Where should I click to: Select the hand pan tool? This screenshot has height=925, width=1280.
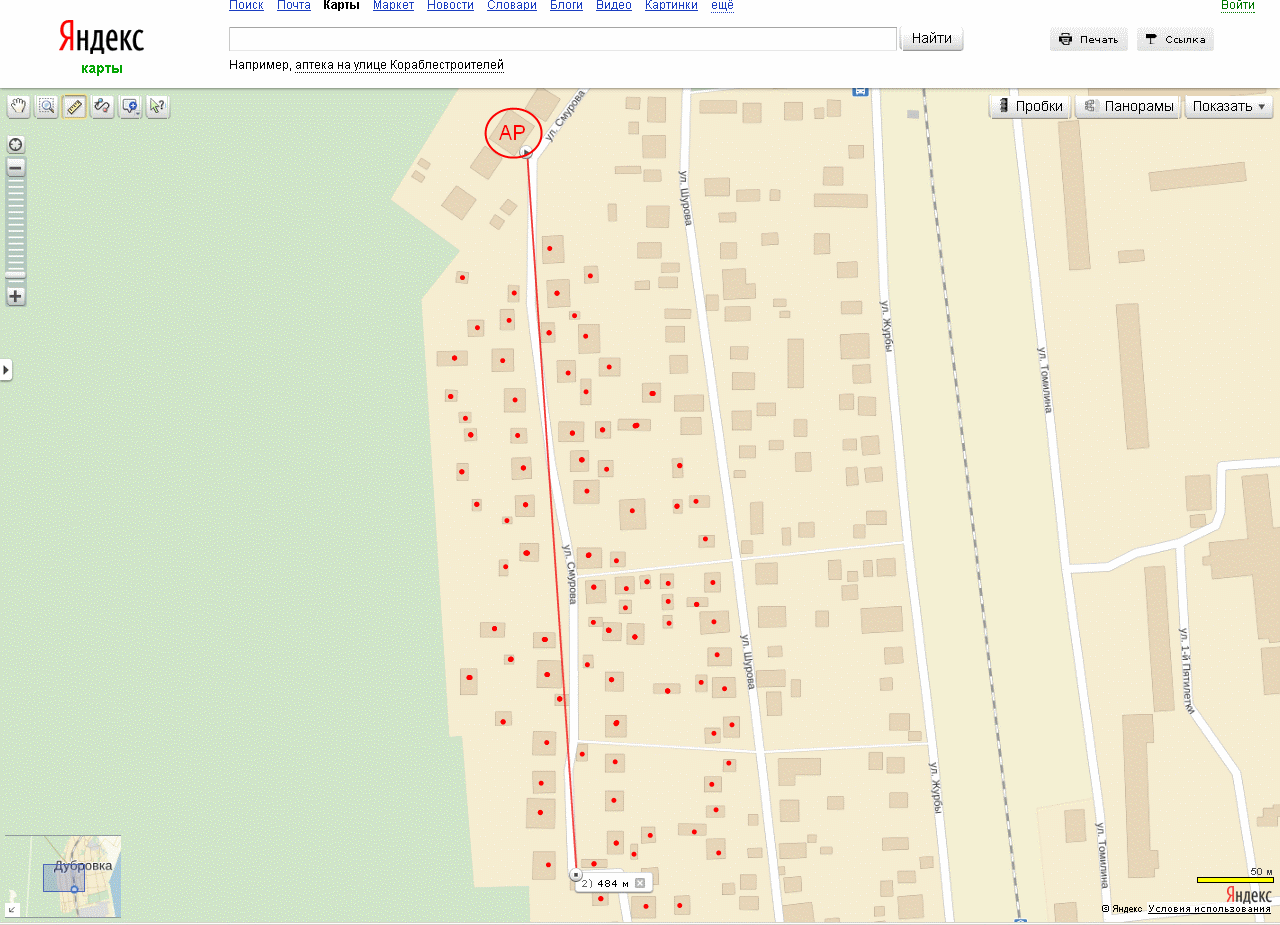tap(18, 106)
